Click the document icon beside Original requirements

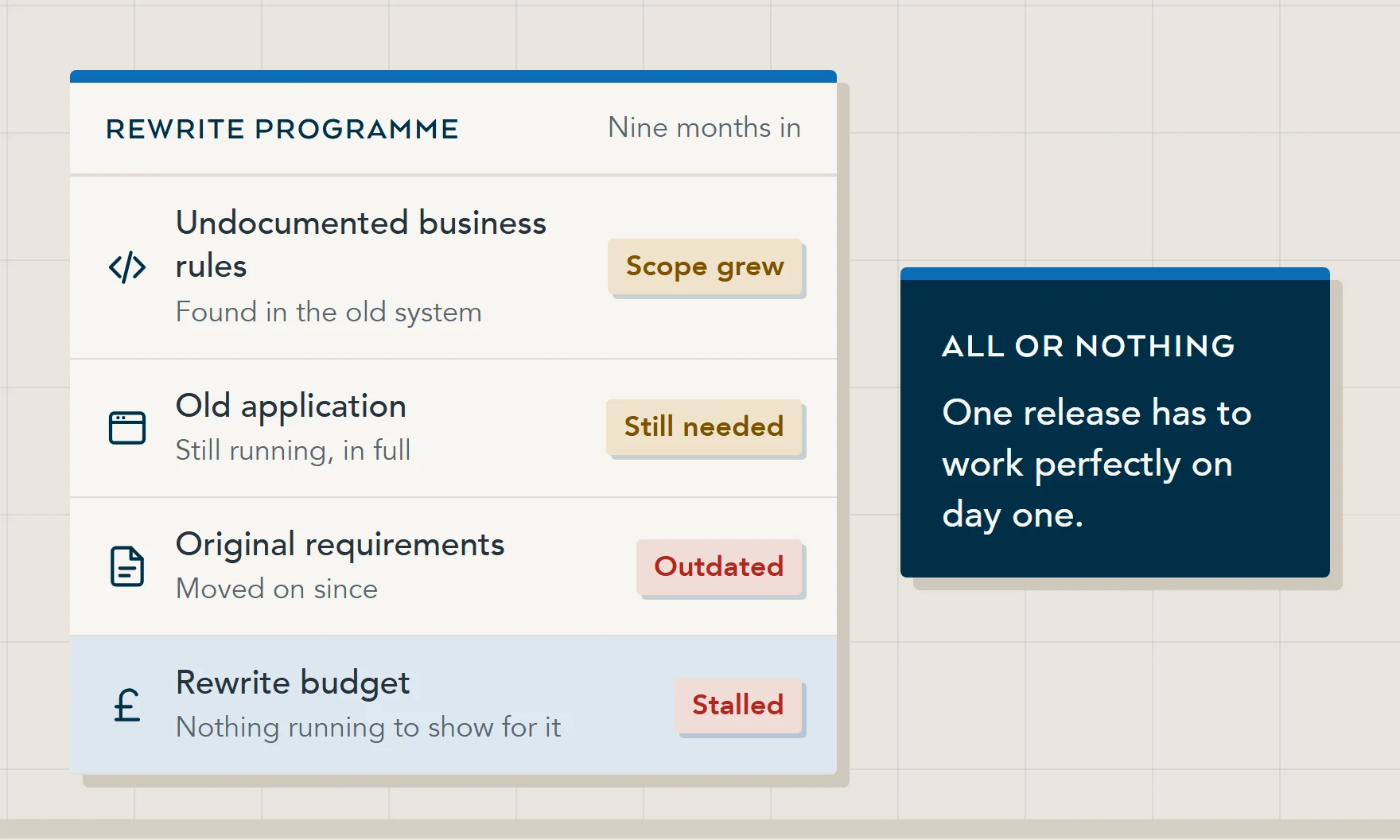click(x=127, y=566)
